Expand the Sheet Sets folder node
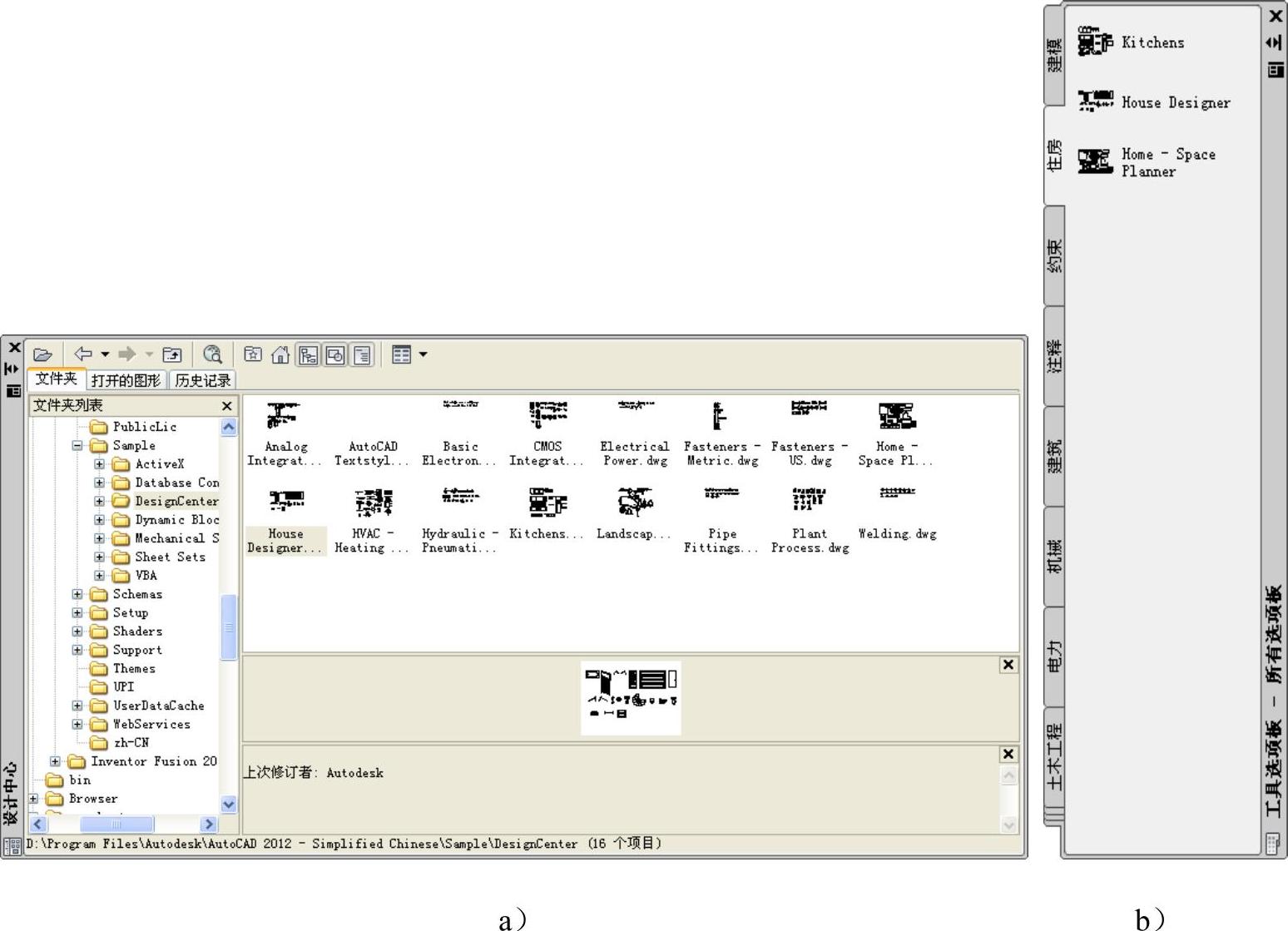This screenshot has height=931, width=1288. (100, 557)
